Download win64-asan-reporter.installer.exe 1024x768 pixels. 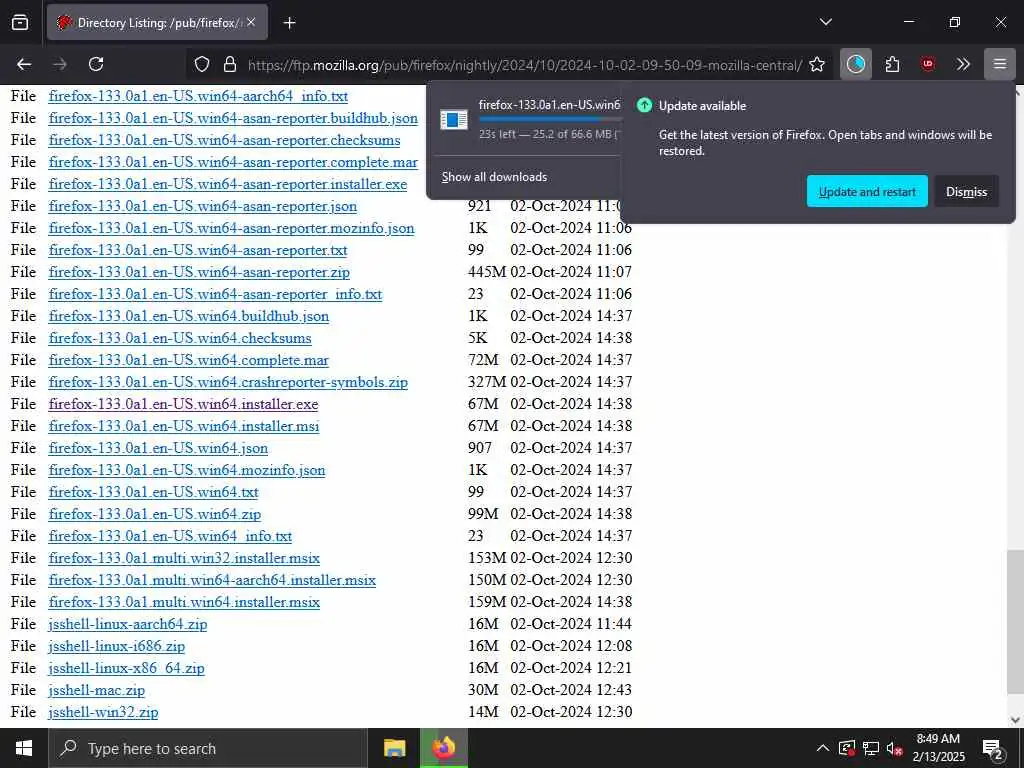pyautogui.click(x=227, y=184)
